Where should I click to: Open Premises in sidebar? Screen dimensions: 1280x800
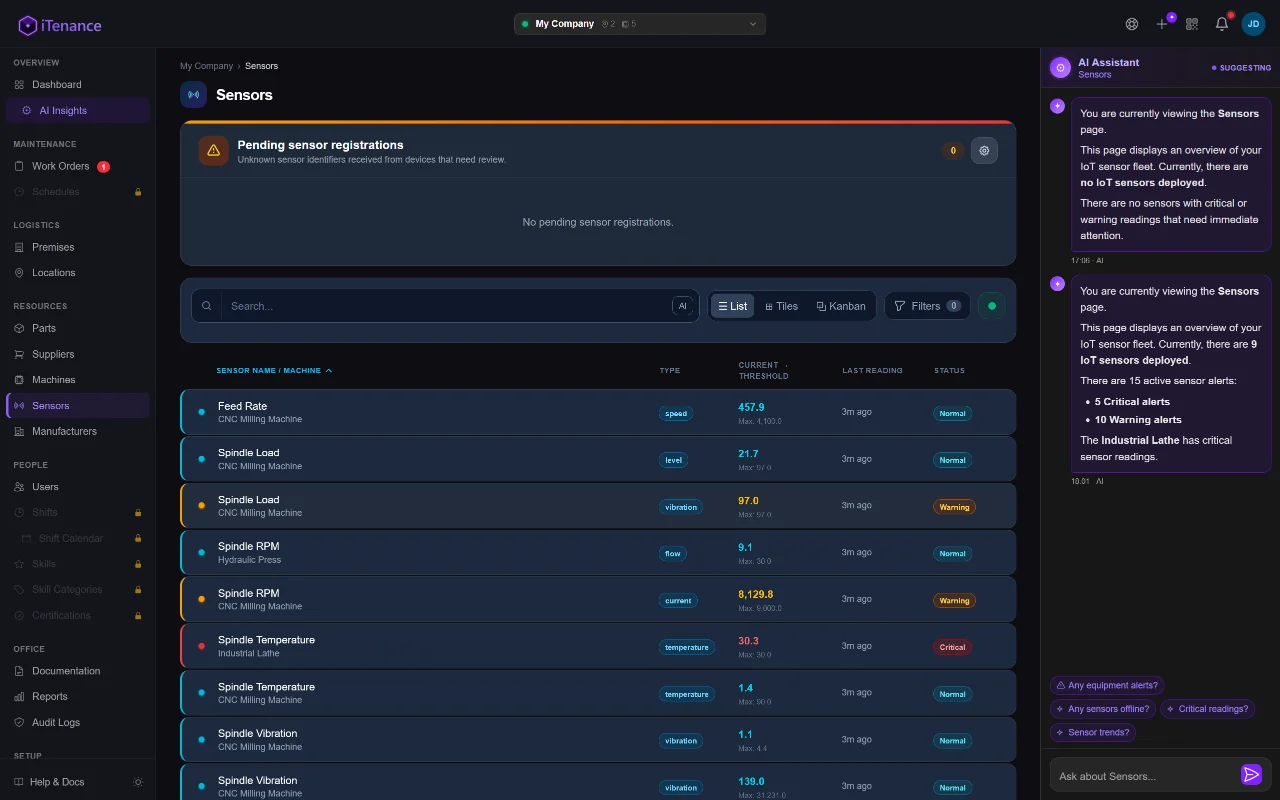(78, 247)
